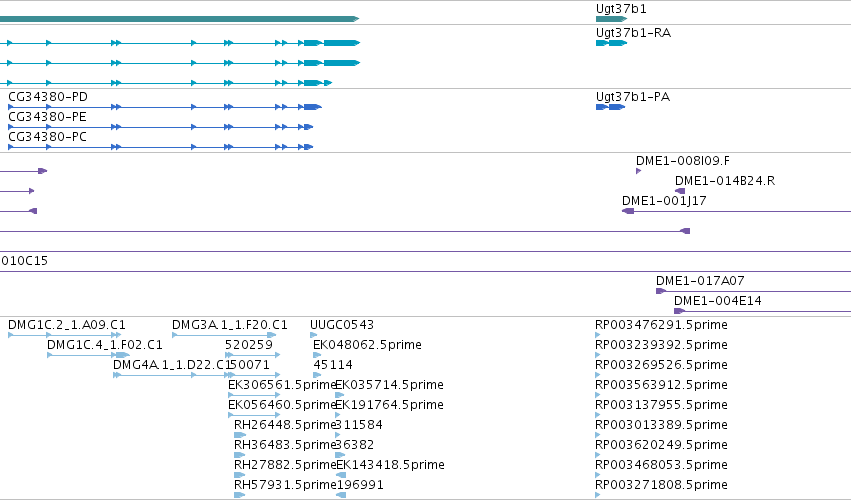851x500 pixels.
Task: Select the CG34380-PE feature label
Action: [47, 117]
